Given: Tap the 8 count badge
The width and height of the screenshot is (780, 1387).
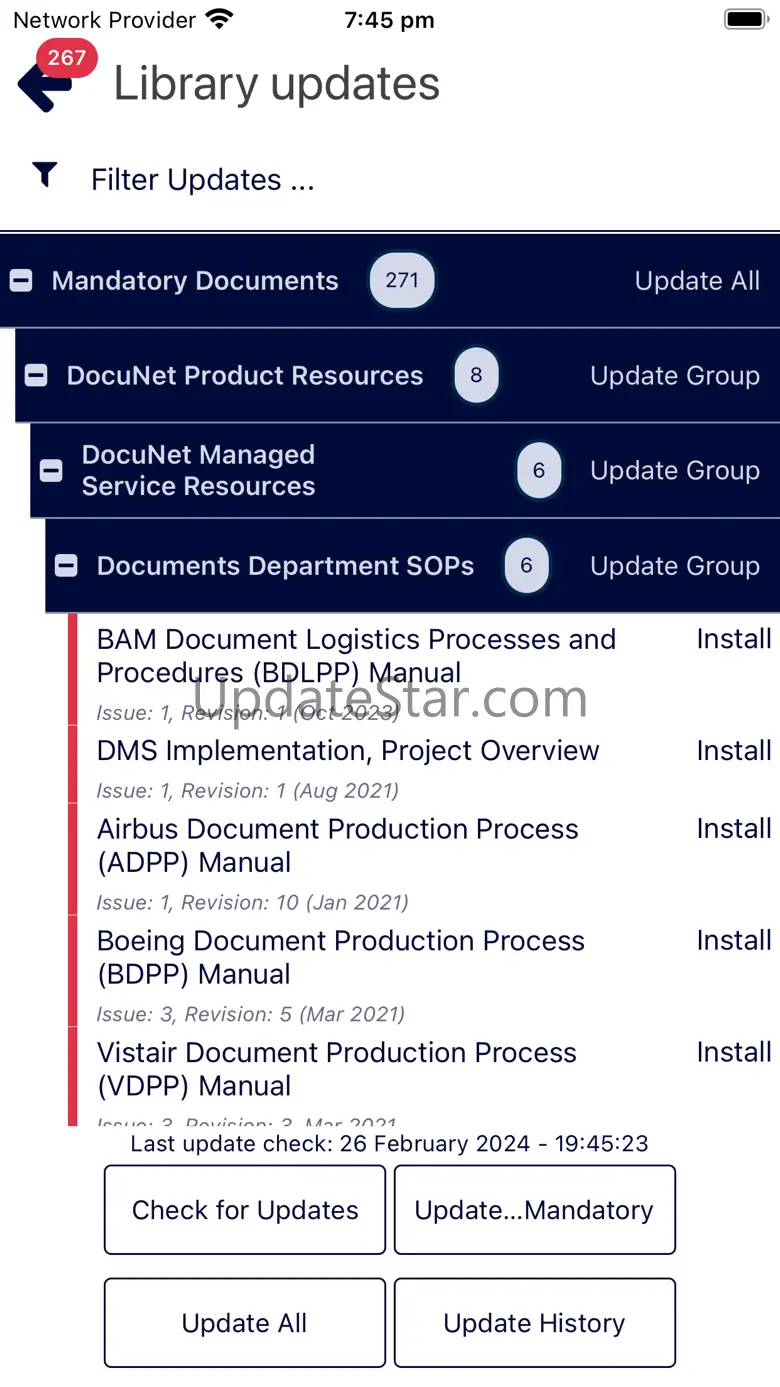Looking at the screenshot, I should pyautogui.click(x=476, y=375).
